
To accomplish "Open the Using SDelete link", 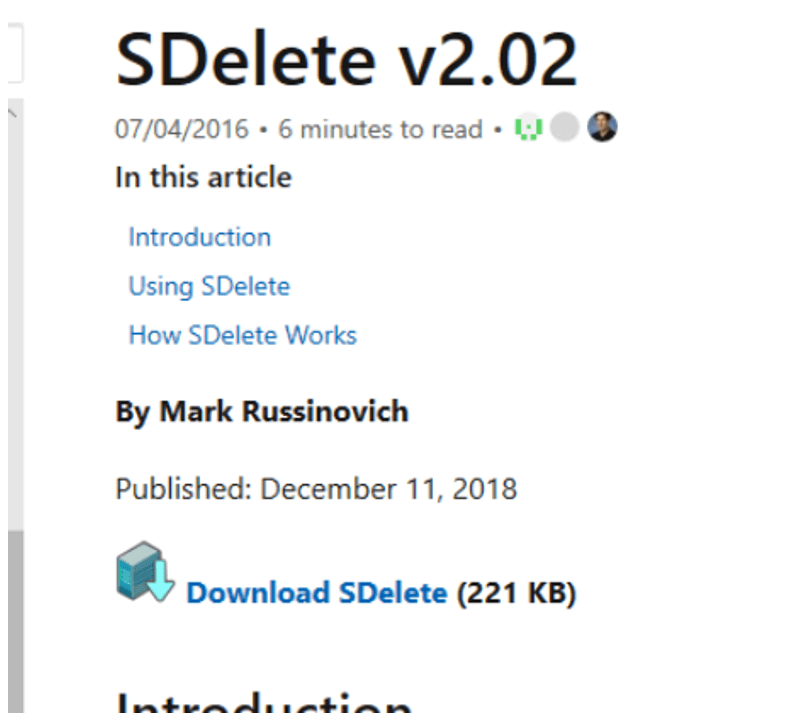I will (x=208, y=286).
